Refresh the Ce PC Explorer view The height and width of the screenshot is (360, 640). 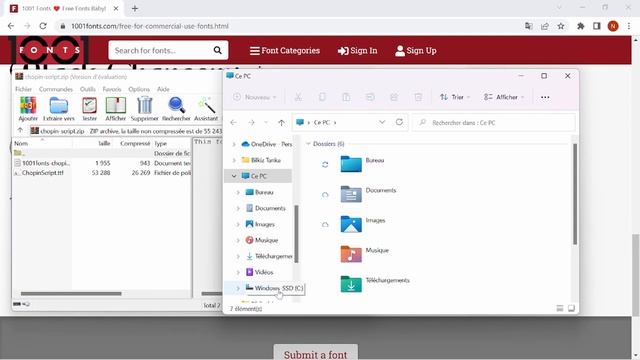399,122
